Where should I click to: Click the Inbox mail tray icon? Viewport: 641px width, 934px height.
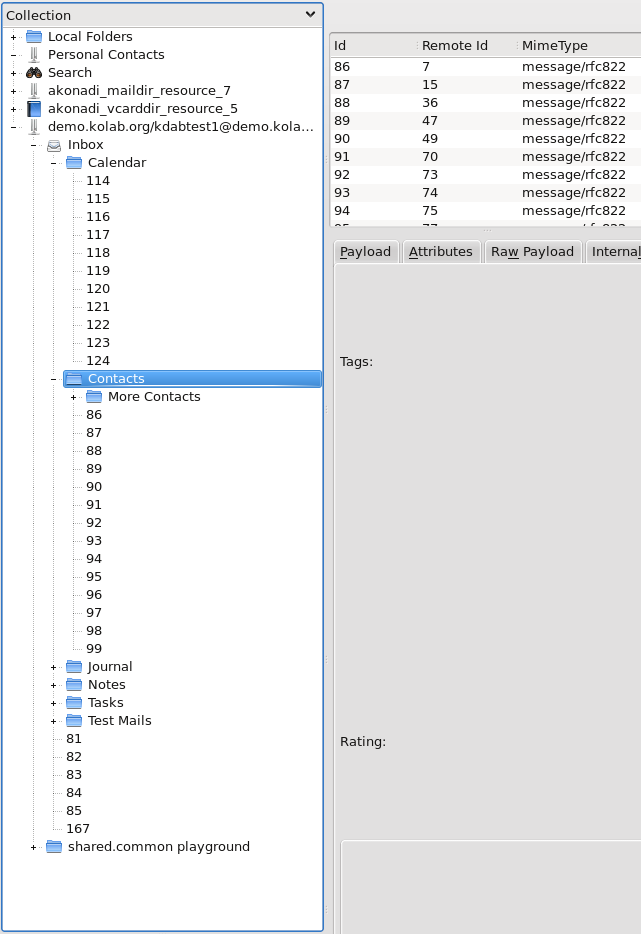pos(54,145)
